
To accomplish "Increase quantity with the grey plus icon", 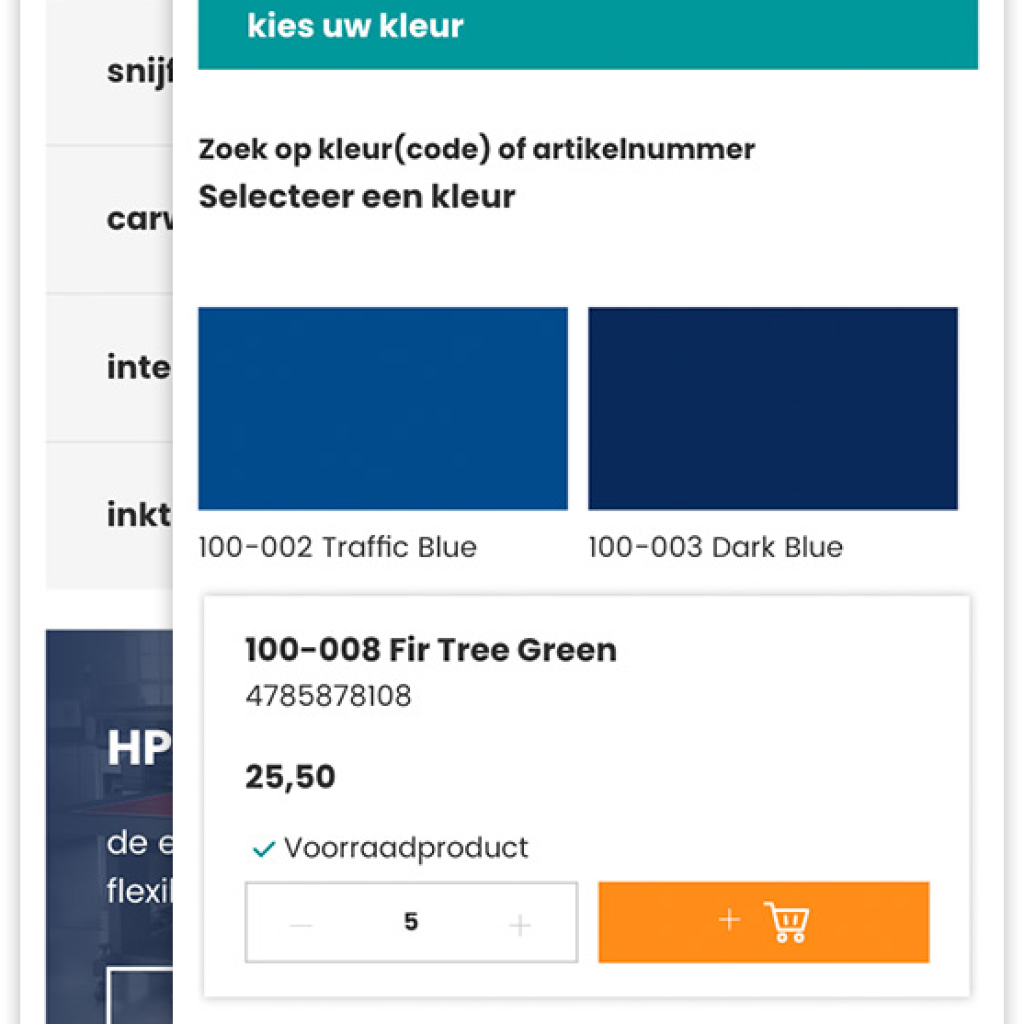I will click(519, 925).
